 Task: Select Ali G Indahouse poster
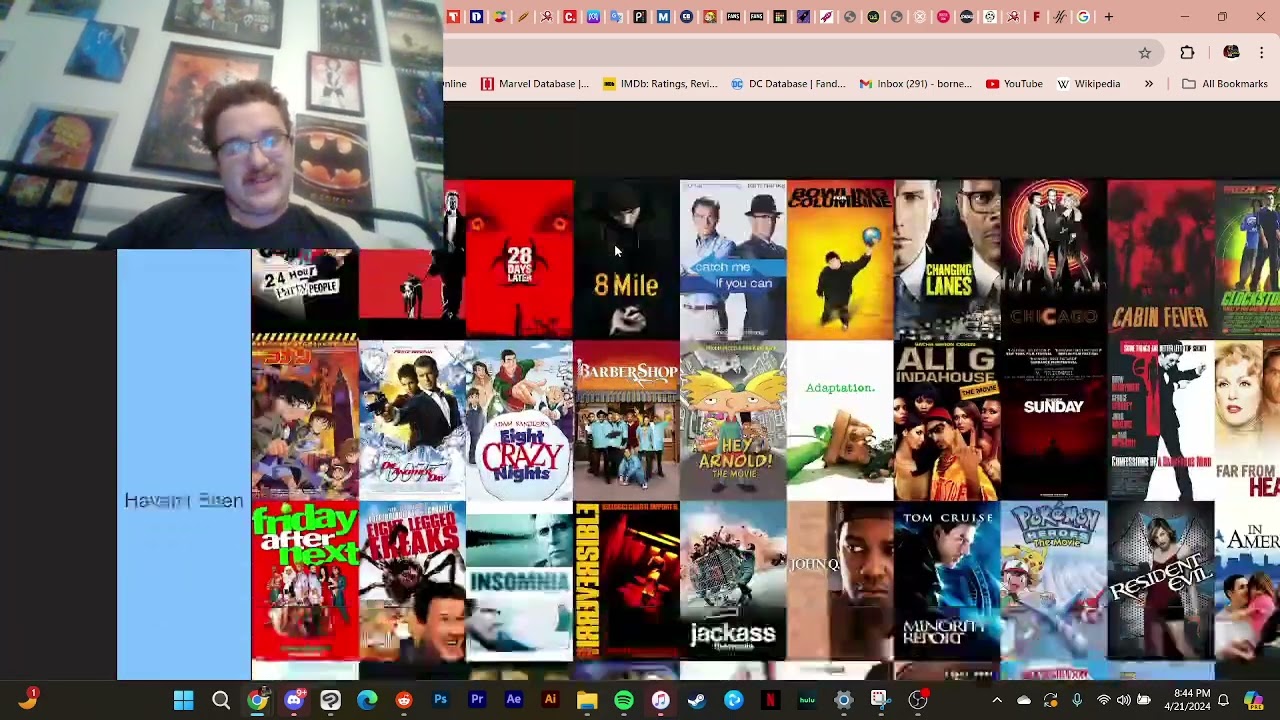[x=947, y=420]
